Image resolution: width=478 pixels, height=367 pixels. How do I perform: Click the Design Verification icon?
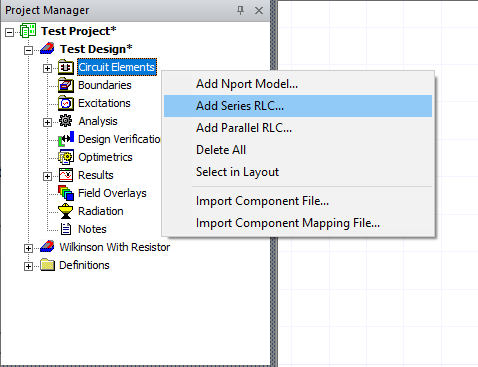pos(66,139)
